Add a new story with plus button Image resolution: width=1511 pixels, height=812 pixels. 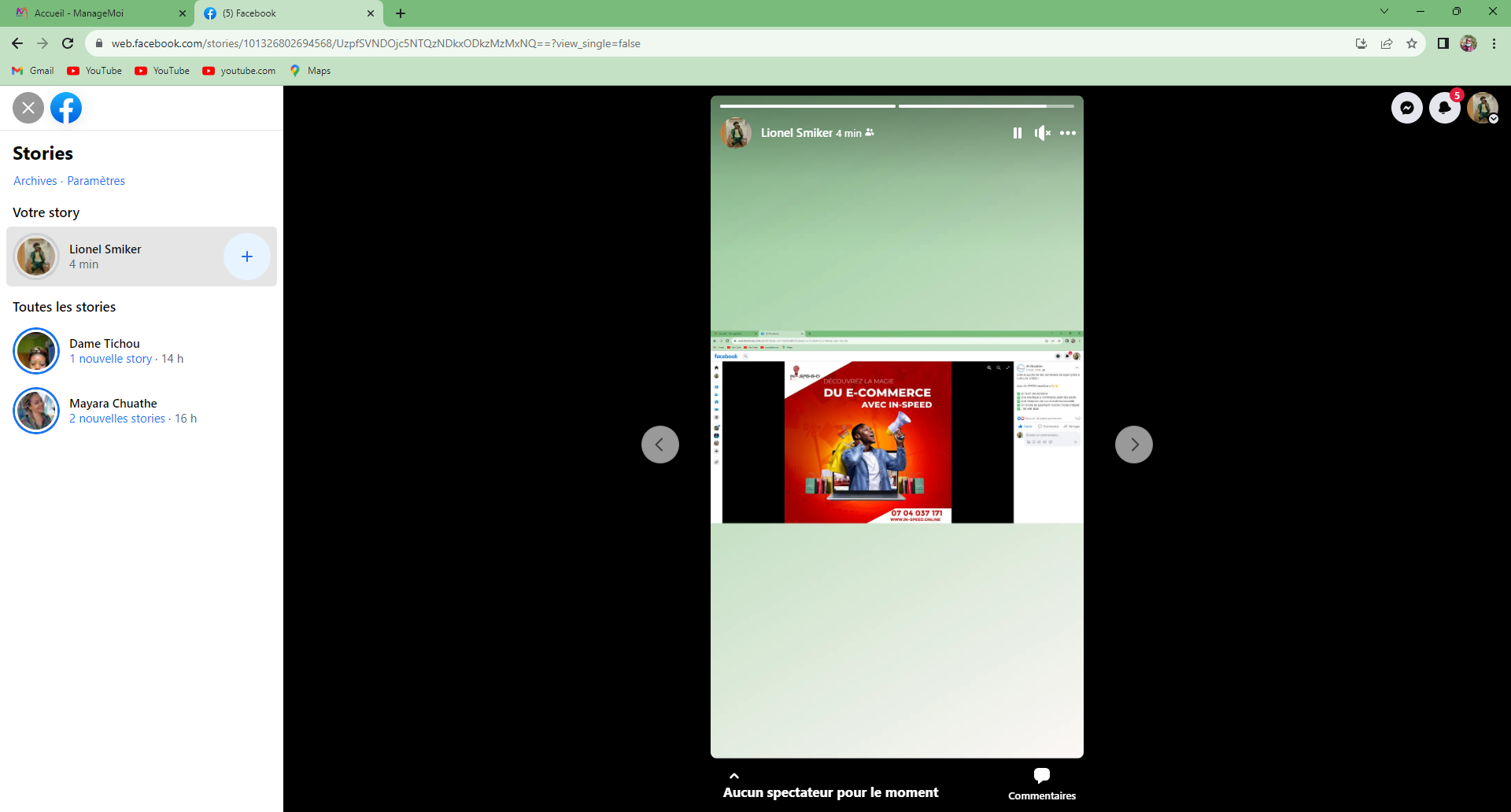coord(246,257)
